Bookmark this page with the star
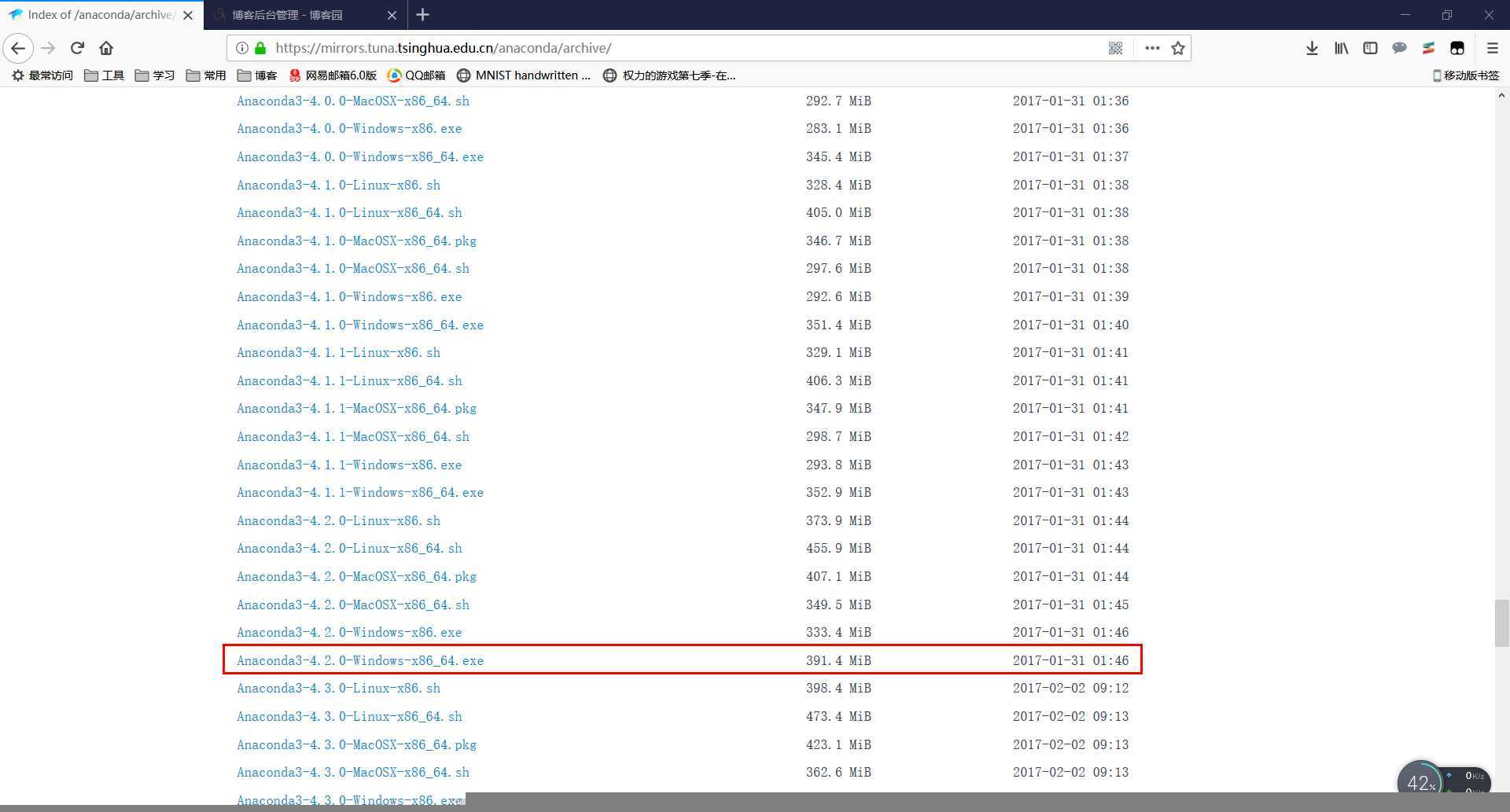1510x812 pixels. (1177, 48)
